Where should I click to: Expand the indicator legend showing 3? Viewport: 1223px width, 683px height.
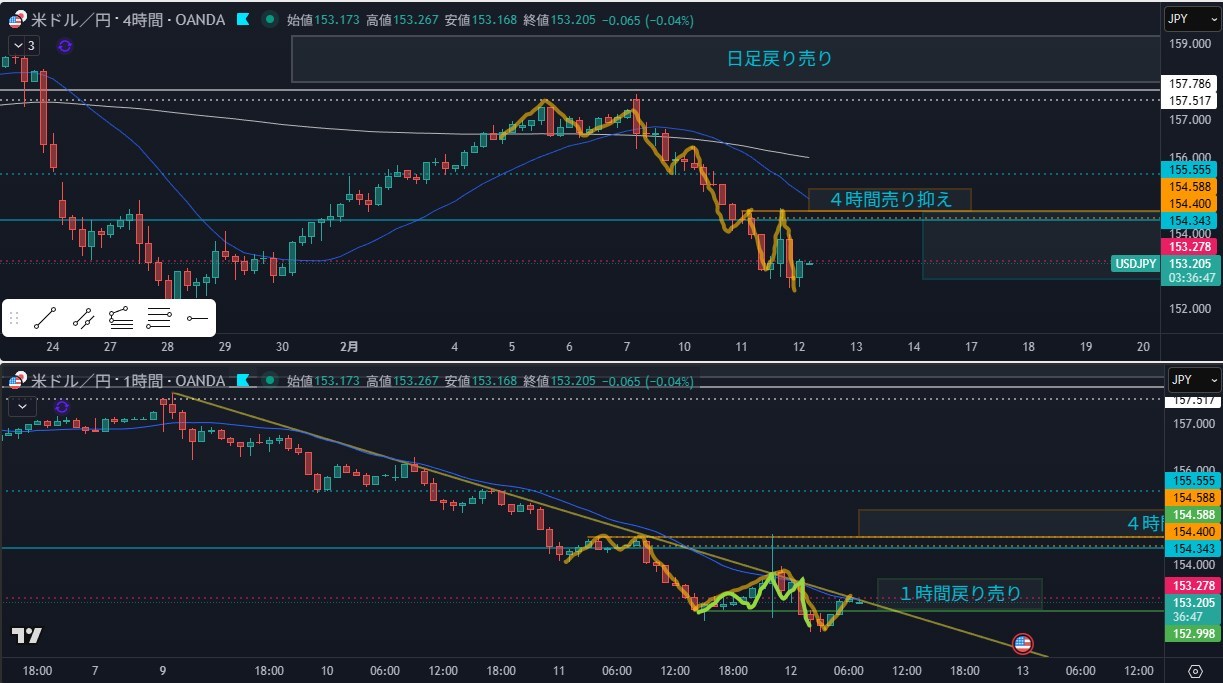pyautogui.click(x=24, y=45)
